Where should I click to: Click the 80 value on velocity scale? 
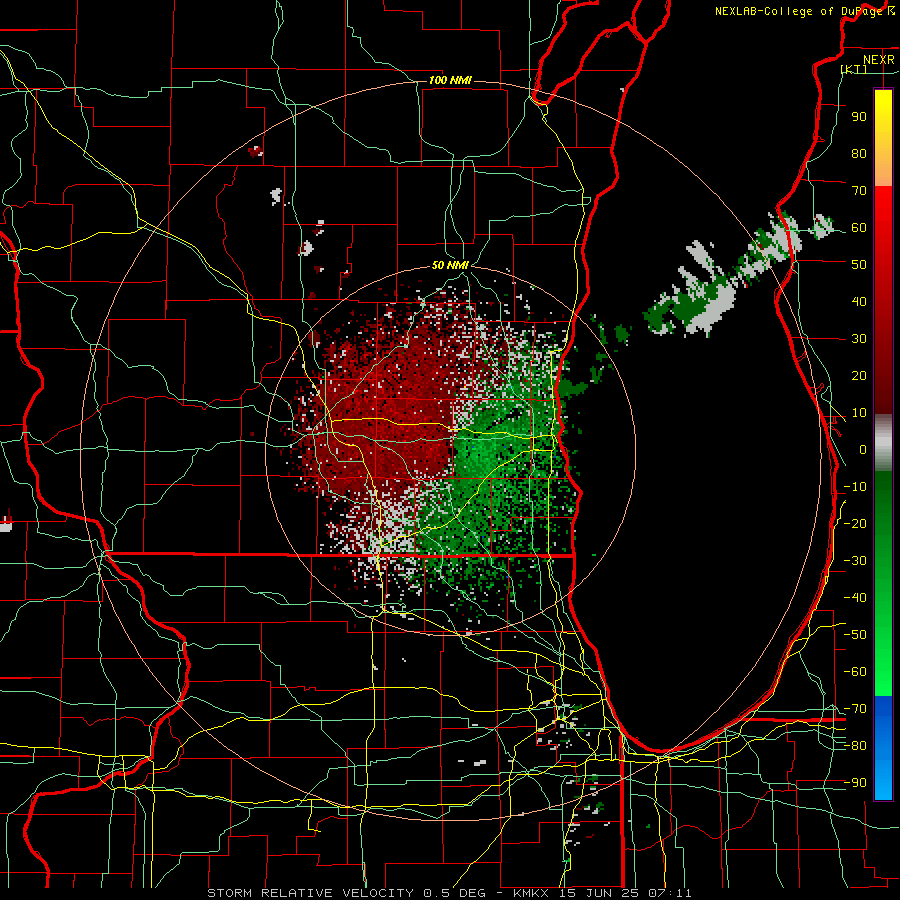pos(859,154)
